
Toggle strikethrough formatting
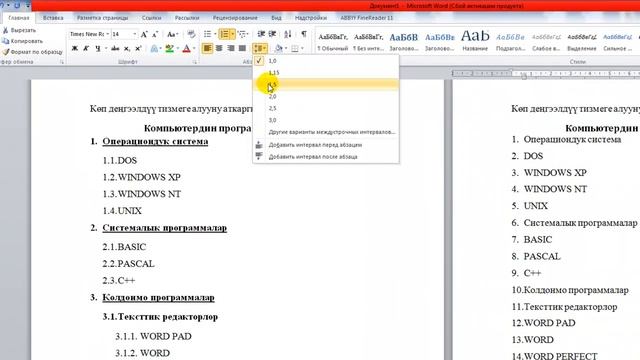tap(116, 49)
